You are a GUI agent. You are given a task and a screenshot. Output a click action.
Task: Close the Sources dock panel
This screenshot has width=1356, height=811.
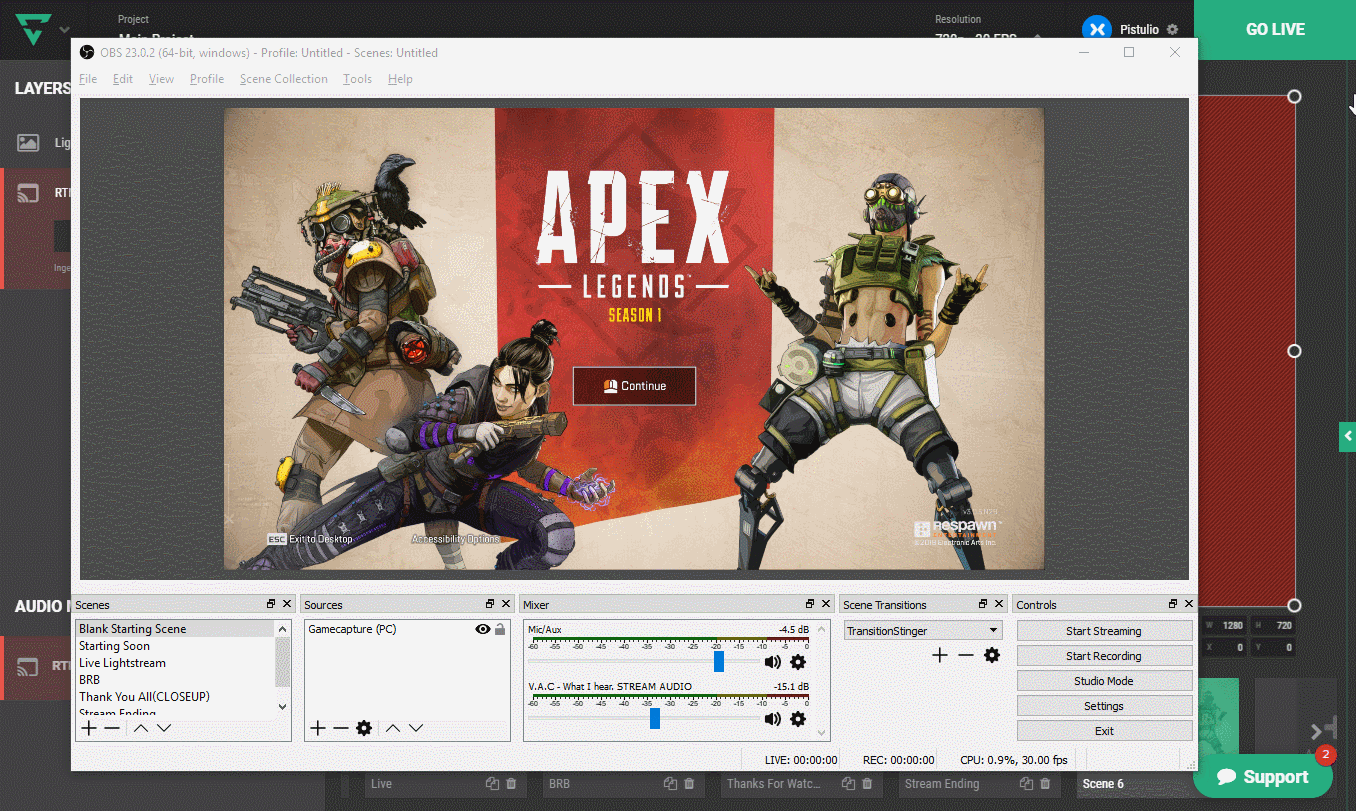click(506, 604)
